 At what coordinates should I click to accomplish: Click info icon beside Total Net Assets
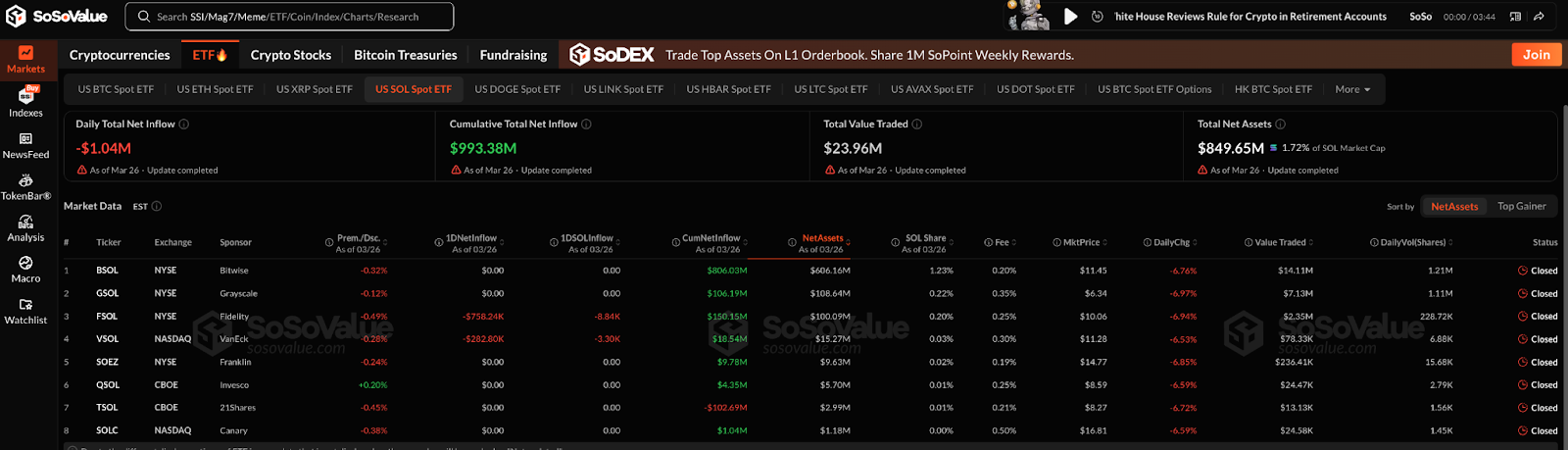coord(1280,125)
